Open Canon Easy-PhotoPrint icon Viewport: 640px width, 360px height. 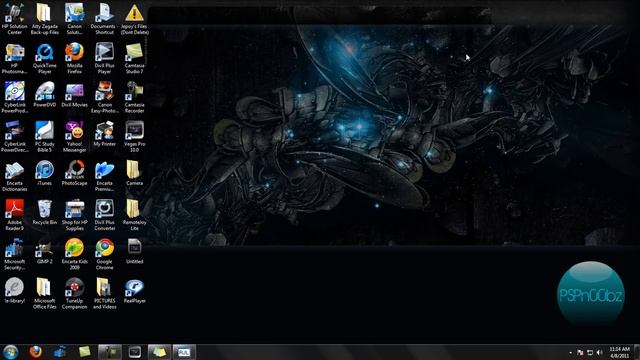[x=104, y=98]
